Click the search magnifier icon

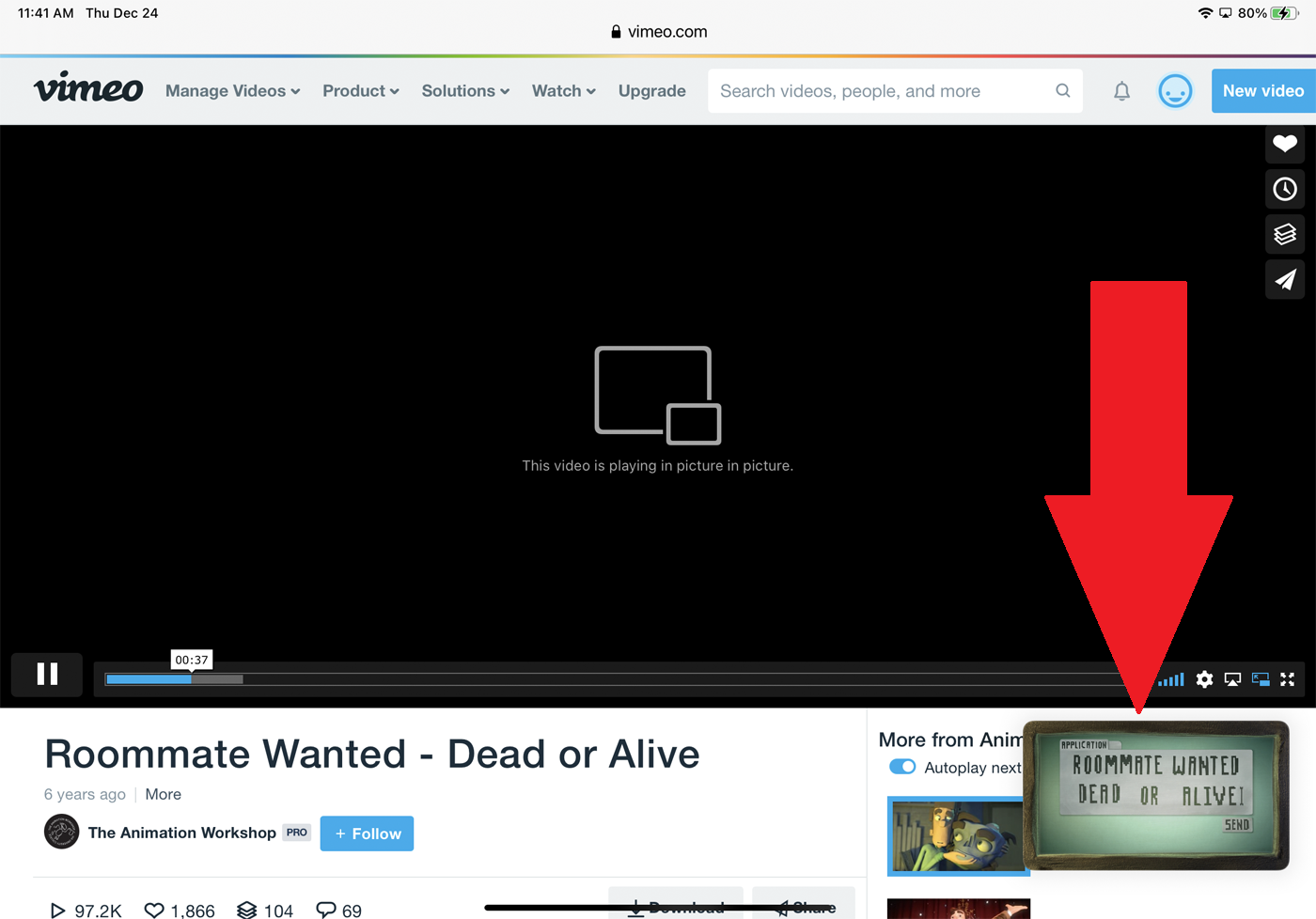click(x=1063, y=90)
